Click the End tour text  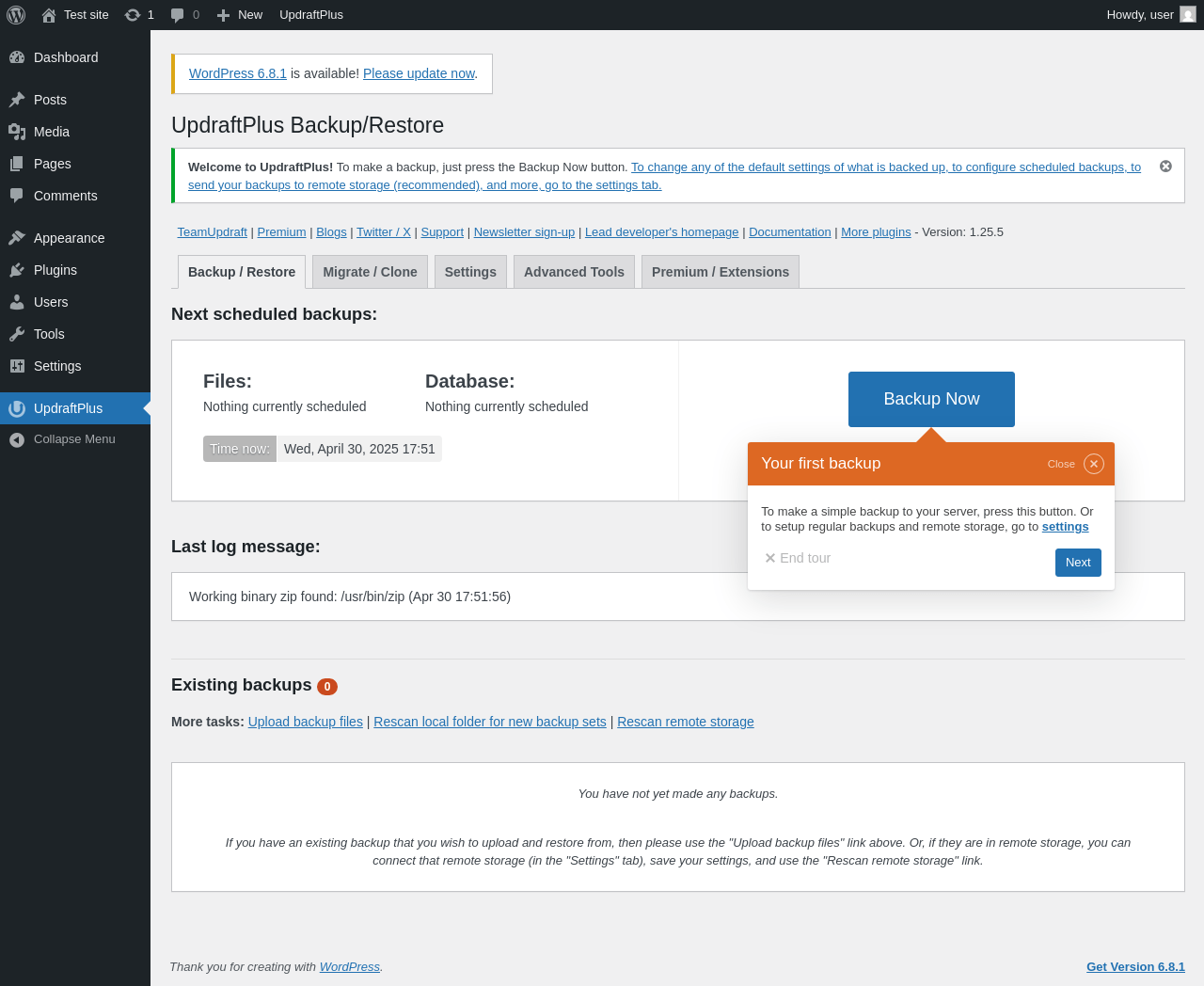[805, 558]
